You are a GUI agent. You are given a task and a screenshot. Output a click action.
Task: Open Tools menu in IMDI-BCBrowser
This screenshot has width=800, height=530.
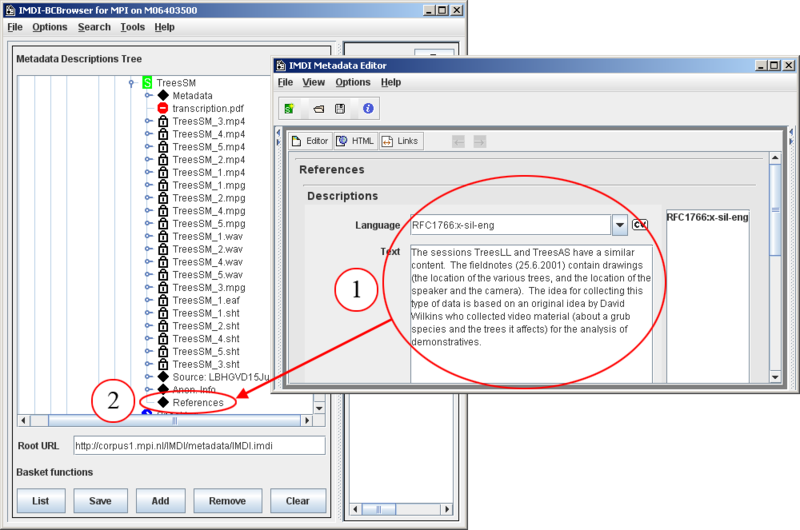click(132, 27)
